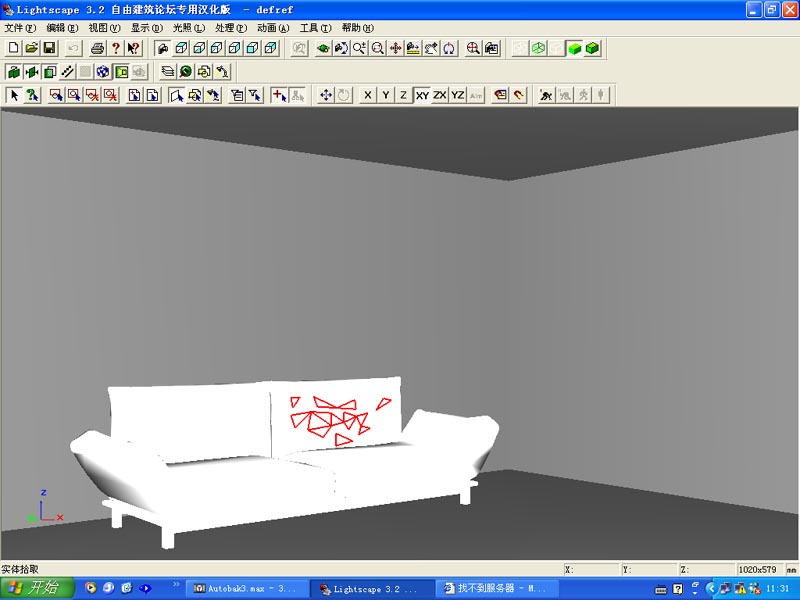Select the YZ plane constraint

[458, 95]
